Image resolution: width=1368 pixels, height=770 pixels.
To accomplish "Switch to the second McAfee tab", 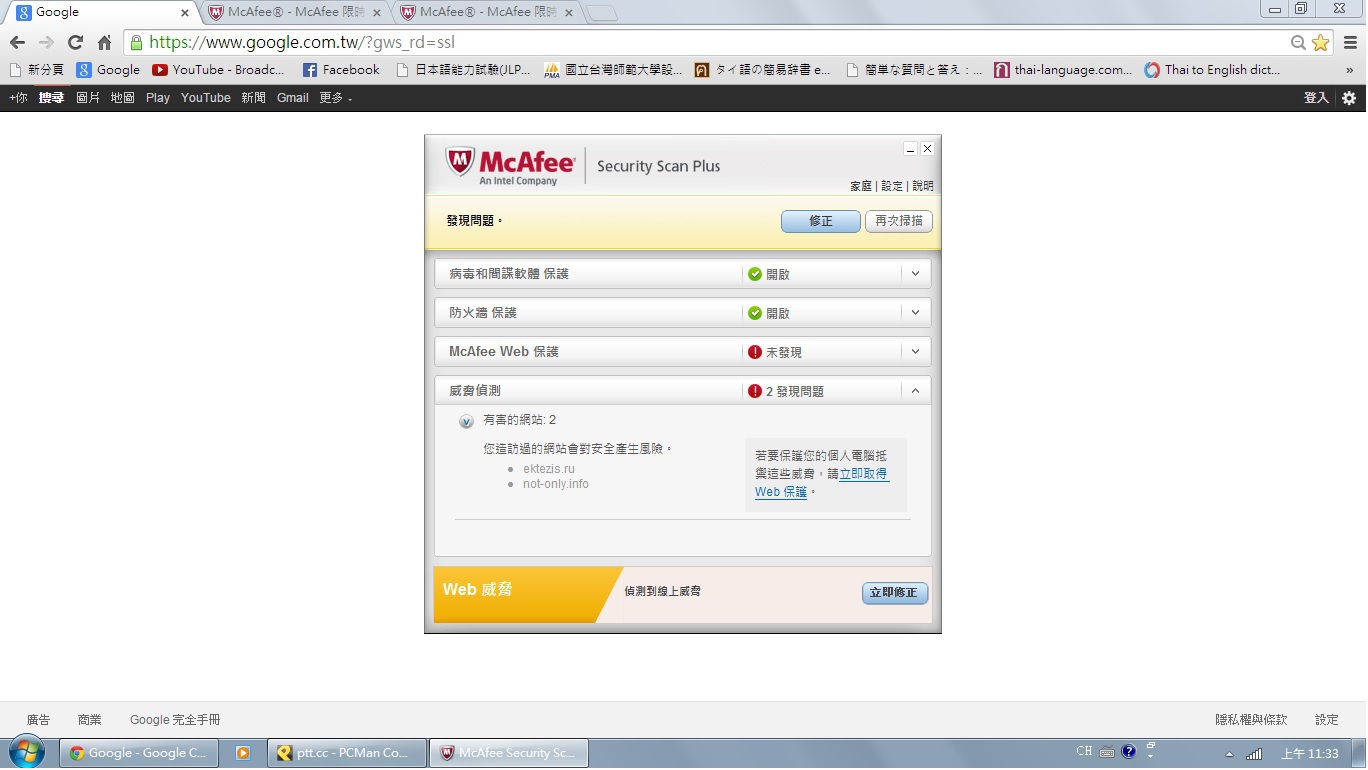I will tap(486, 13).
